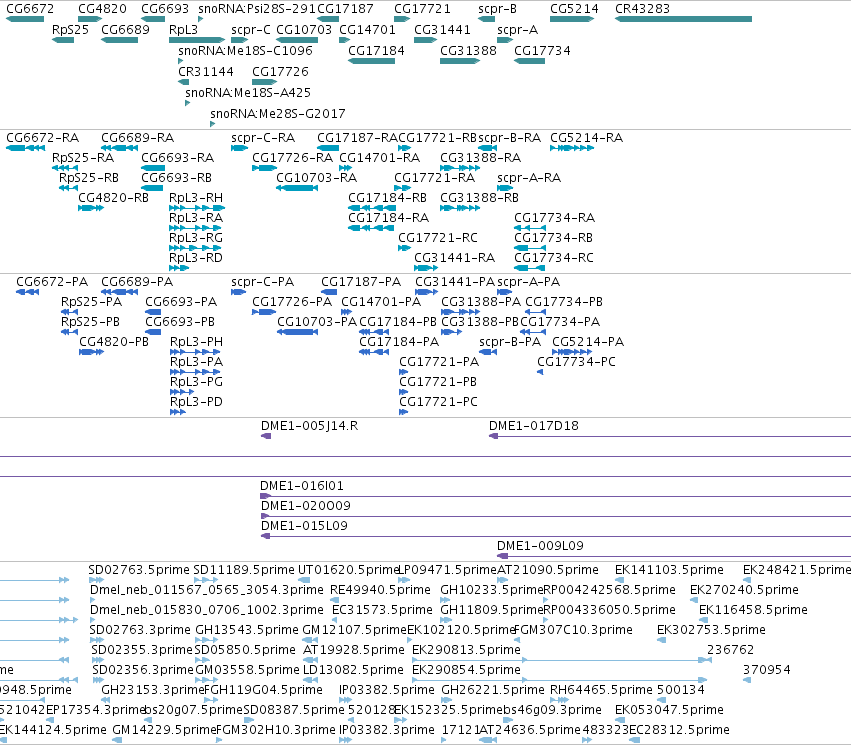Click the DME1-020O09 clone label

pos(306,506)
